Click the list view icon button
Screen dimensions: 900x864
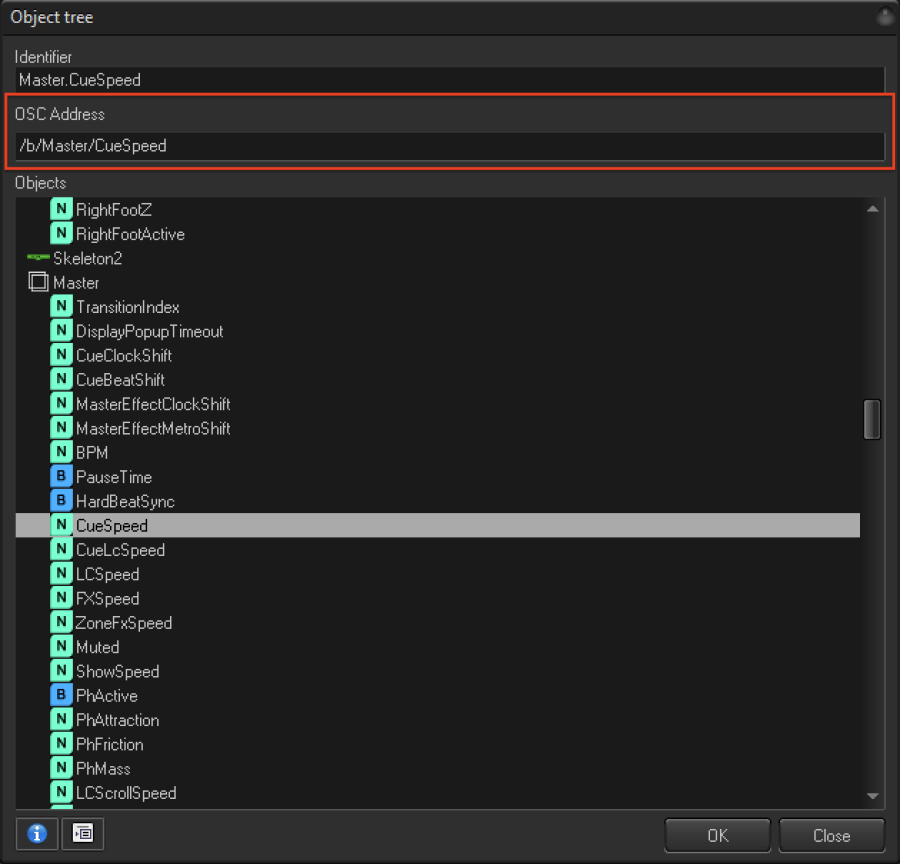pyautogui.click(x=83, y=834)
